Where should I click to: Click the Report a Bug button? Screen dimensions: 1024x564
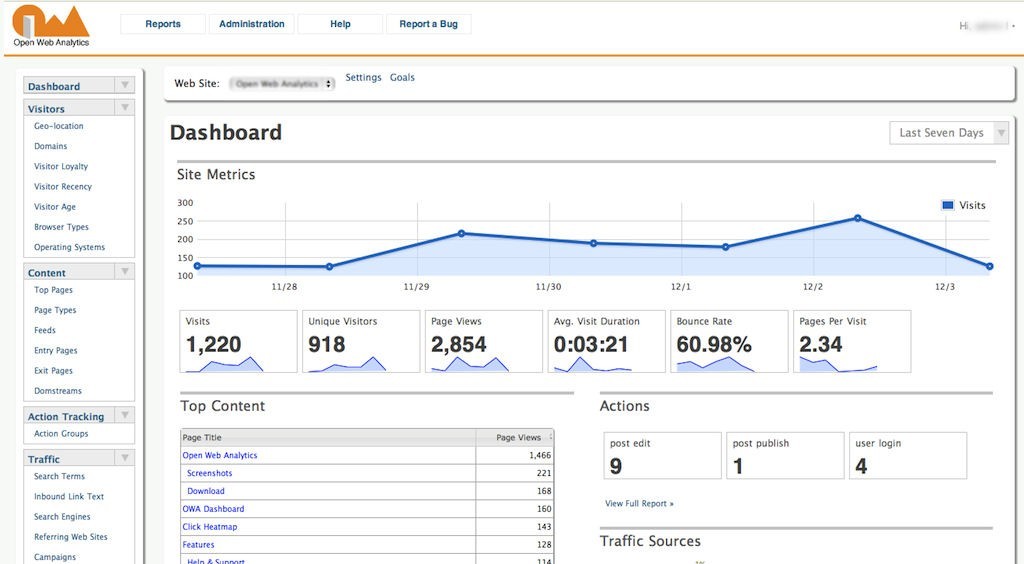(428, 24)
